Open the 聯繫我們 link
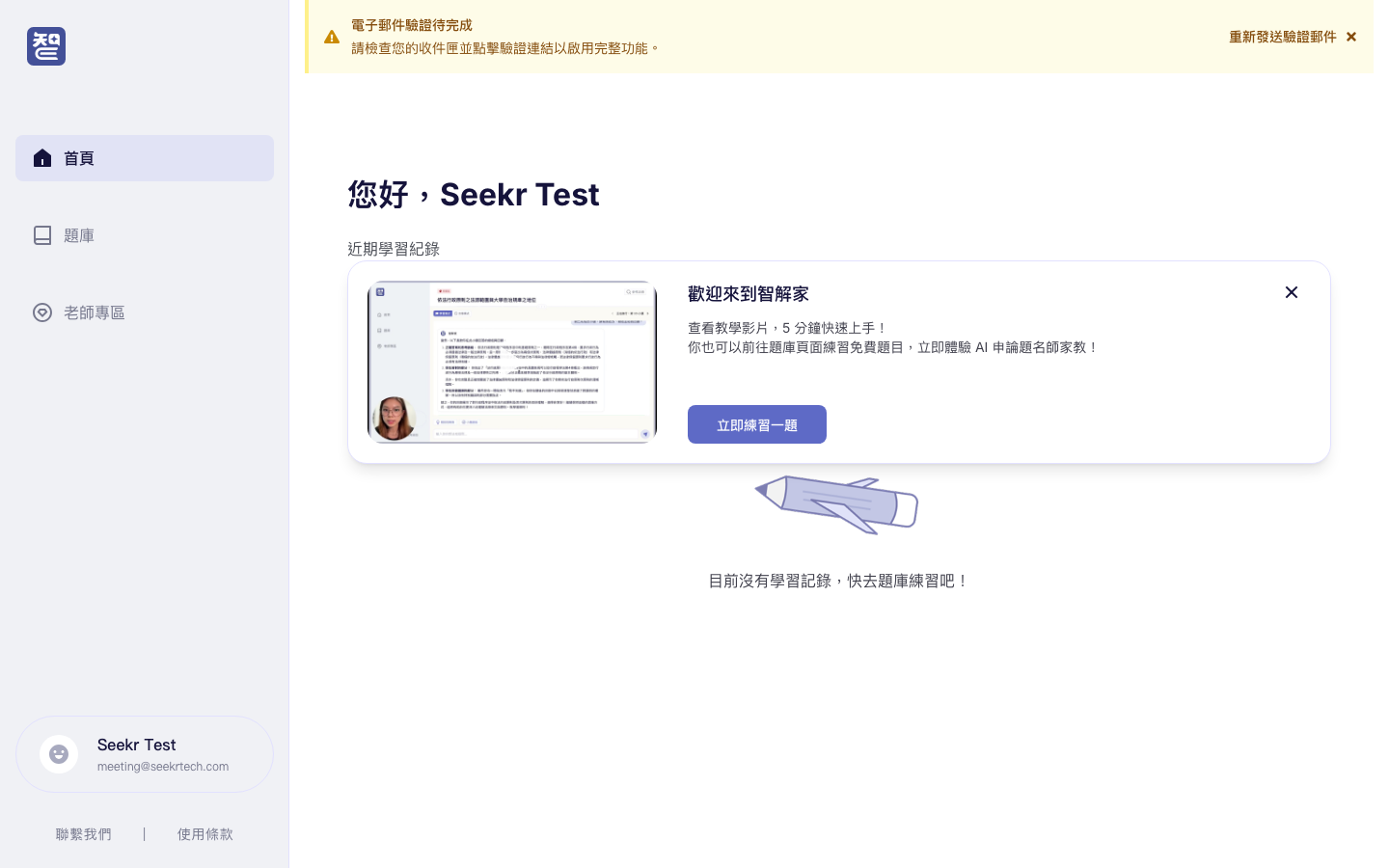The height and width of the screenshot is (868, 1389). point(84,833)
